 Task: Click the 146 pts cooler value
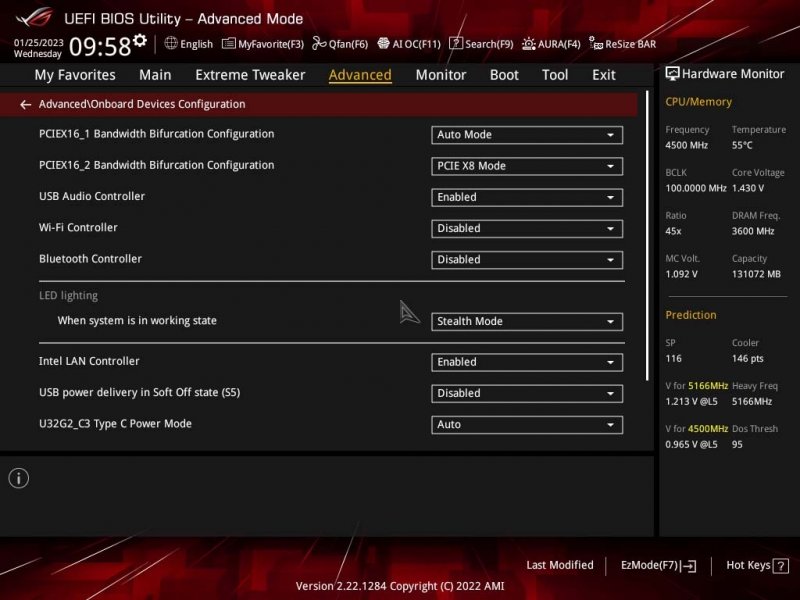[x=747, y=358]
